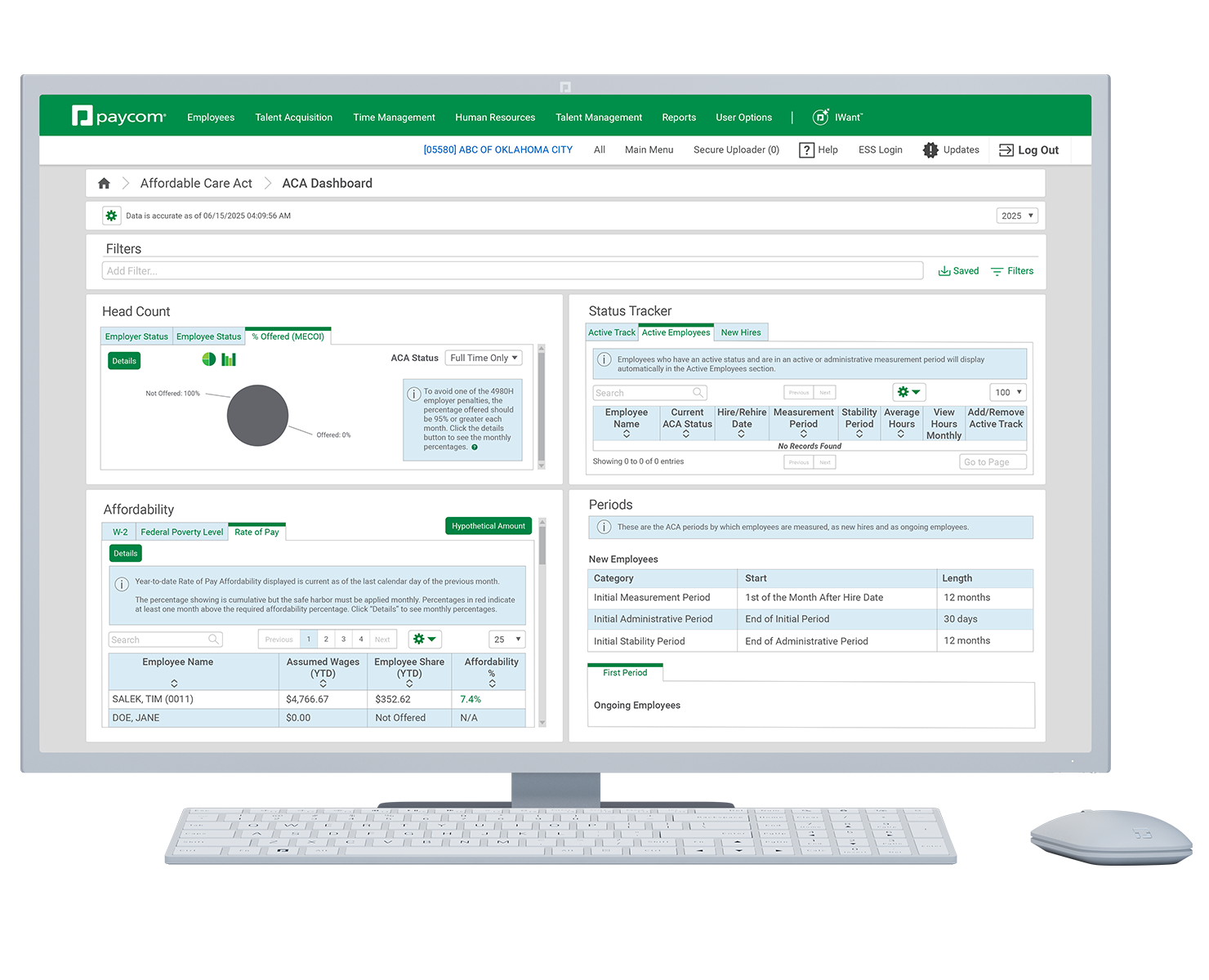Viewport: 1209px width, 980px height.
Task: Open the IWant search icon
Action: click(820, 117)
